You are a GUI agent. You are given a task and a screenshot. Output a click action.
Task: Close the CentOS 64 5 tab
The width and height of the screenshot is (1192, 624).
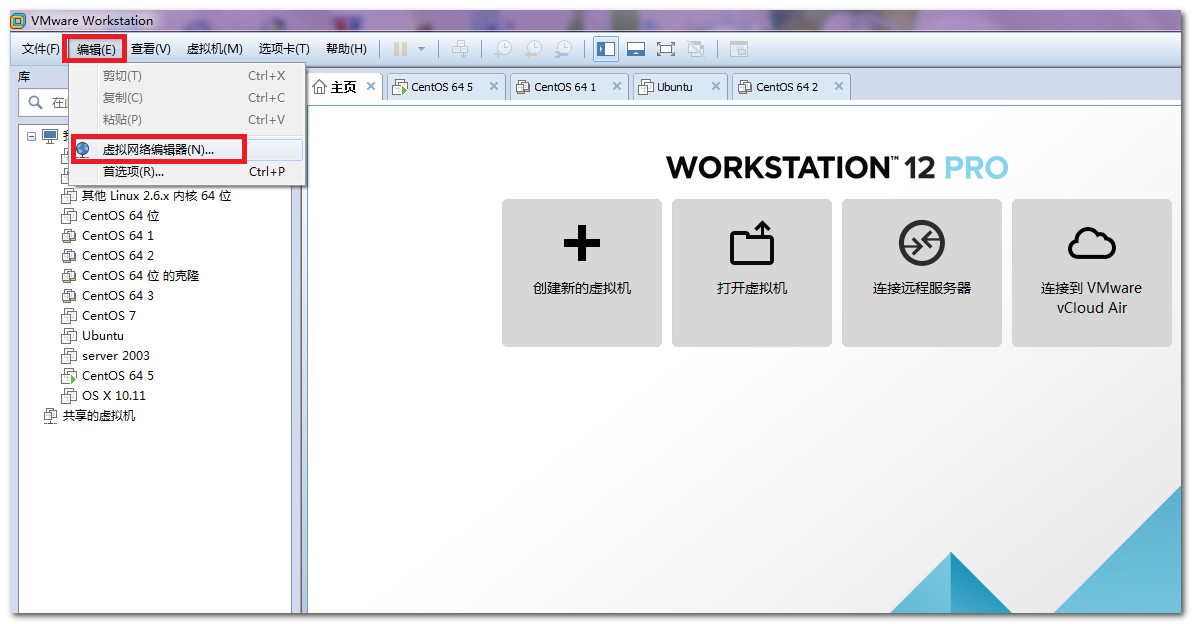click(494, 86)
